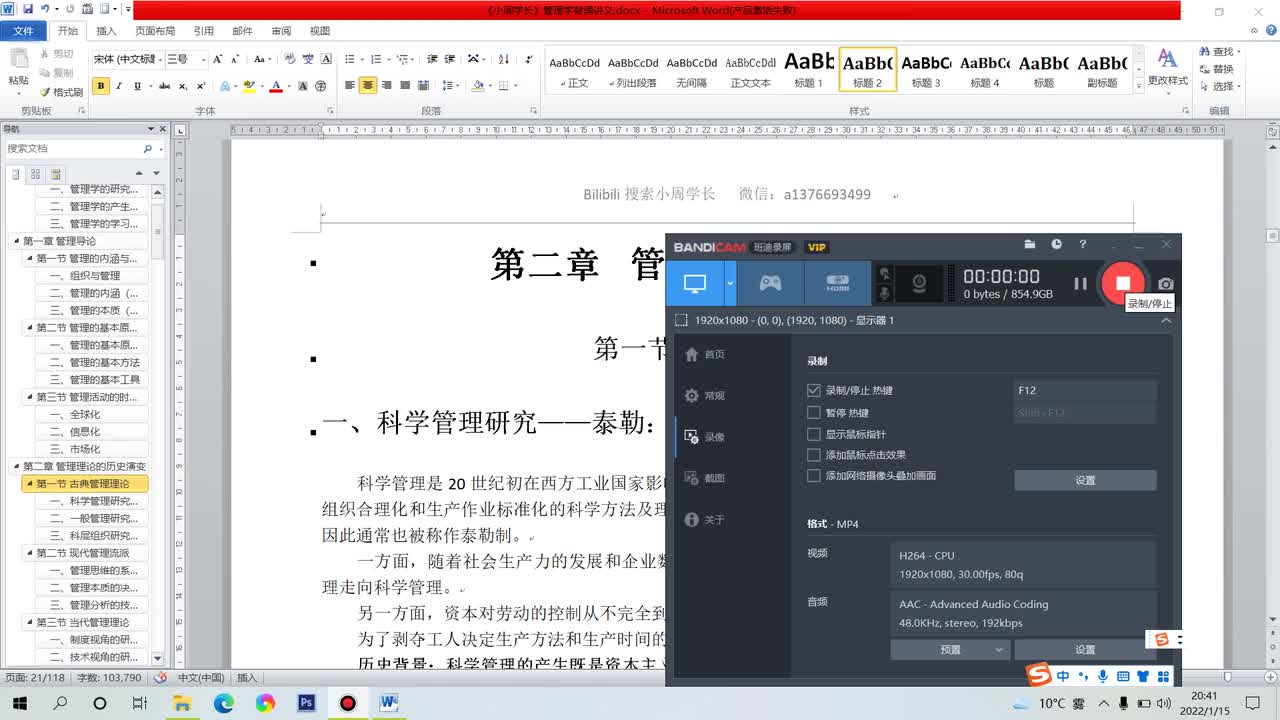The image size is (1280, 720).
Task: Open the Windows Start menu
Action: tap(19, 703)
